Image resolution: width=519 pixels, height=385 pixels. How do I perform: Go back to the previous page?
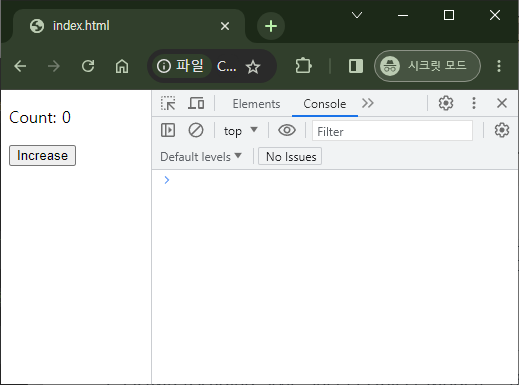tap(20, 66)
